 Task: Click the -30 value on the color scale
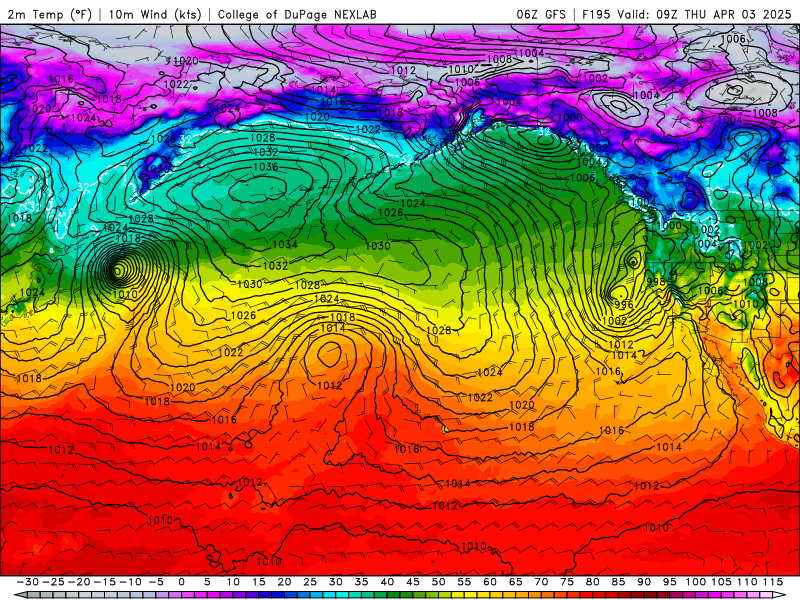pyautogui.click(x=28, y=582)
